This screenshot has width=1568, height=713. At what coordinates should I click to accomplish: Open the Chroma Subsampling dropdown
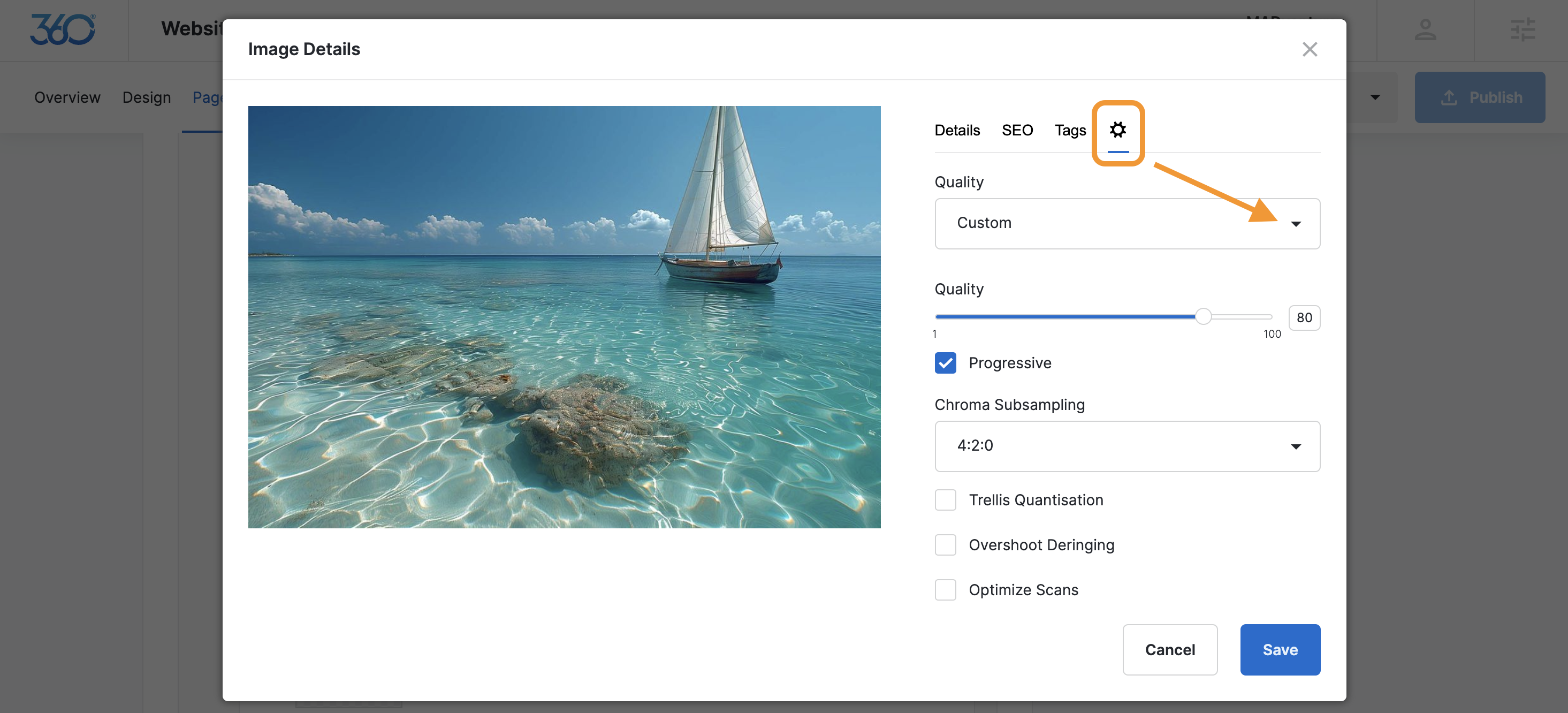(x=1126, y=446)
